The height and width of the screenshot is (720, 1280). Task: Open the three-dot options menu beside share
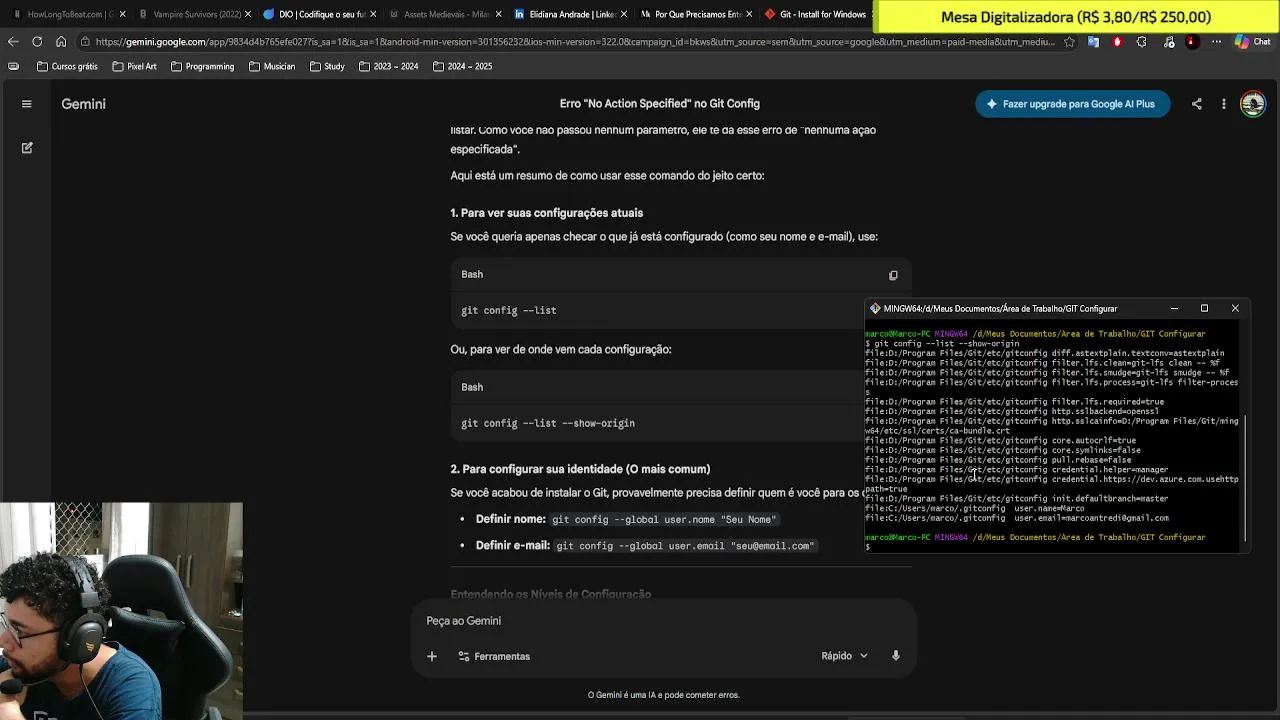[x=1223, y=104]
